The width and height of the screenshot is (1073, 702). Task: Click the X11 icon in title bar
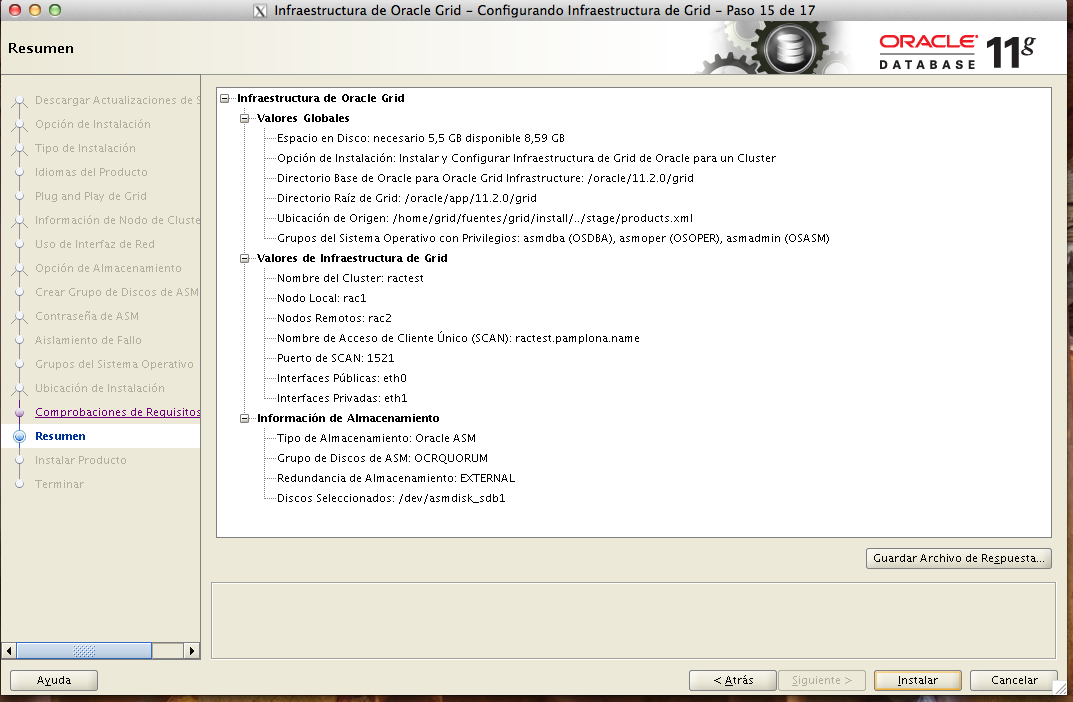260,10
